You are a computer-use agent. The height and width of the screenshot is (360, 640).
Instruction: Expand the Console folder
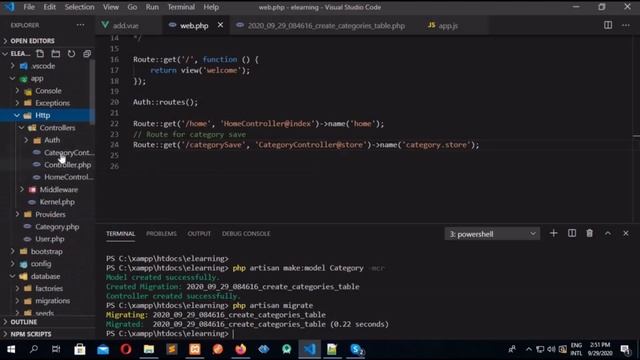48,91
